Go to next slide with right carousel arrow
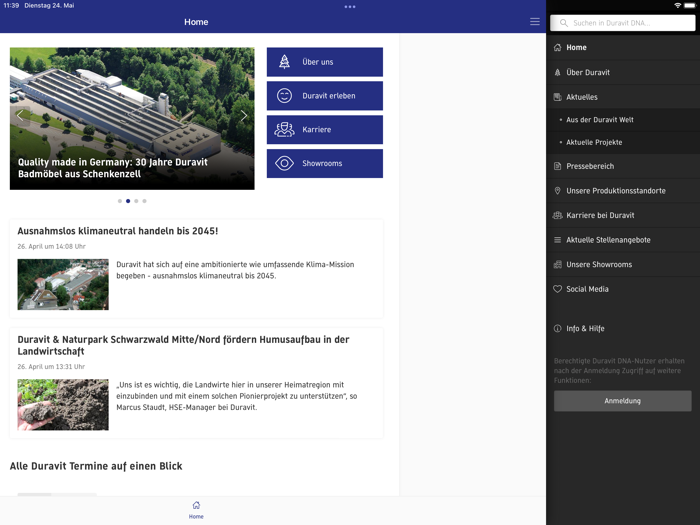The height and width of the screenshot is (525, 700). (244, 116)
